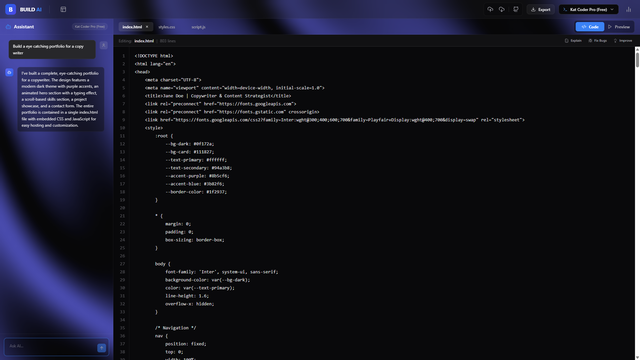The width and height of the screenshot is (640, 360).
Task: Click the editor vertical scrollbar thumb
Action: pos(637,60)
